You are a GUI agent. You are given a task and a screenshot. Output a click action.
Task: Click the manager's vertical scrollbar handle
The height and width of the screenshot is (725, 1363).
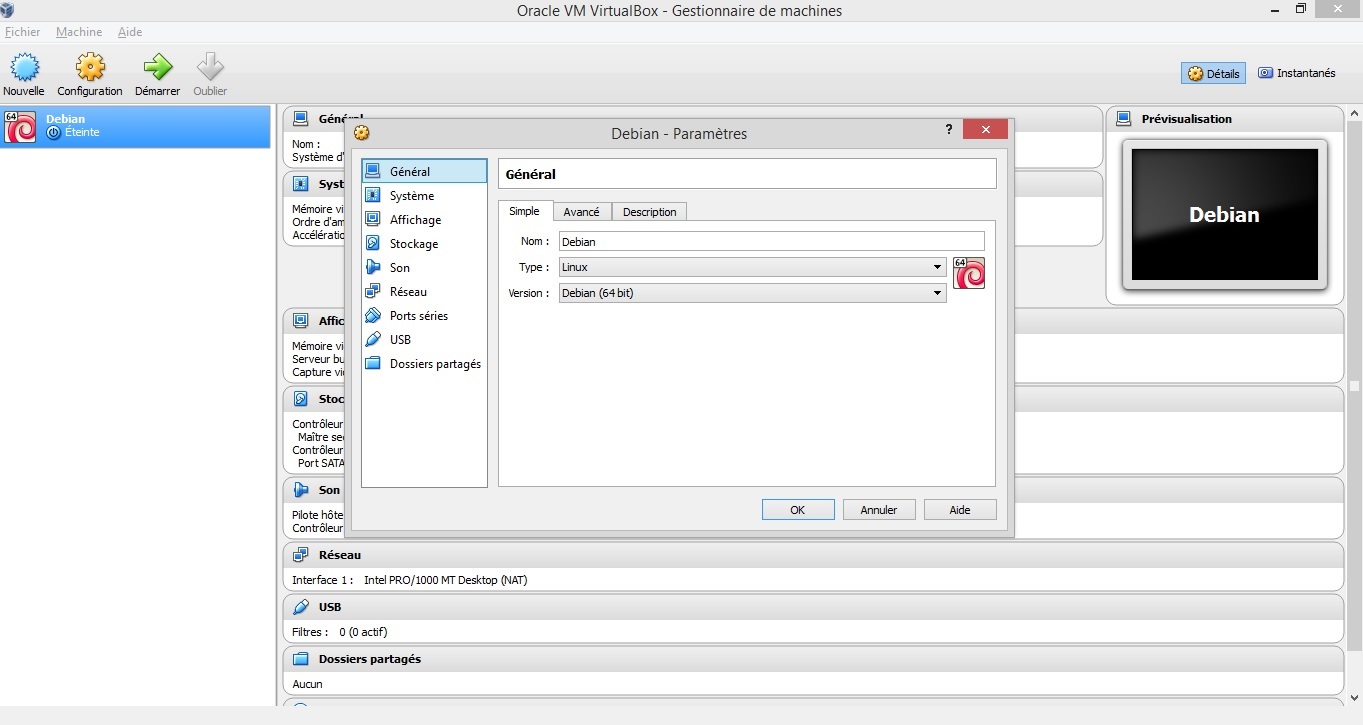[x=1354, y=385]
